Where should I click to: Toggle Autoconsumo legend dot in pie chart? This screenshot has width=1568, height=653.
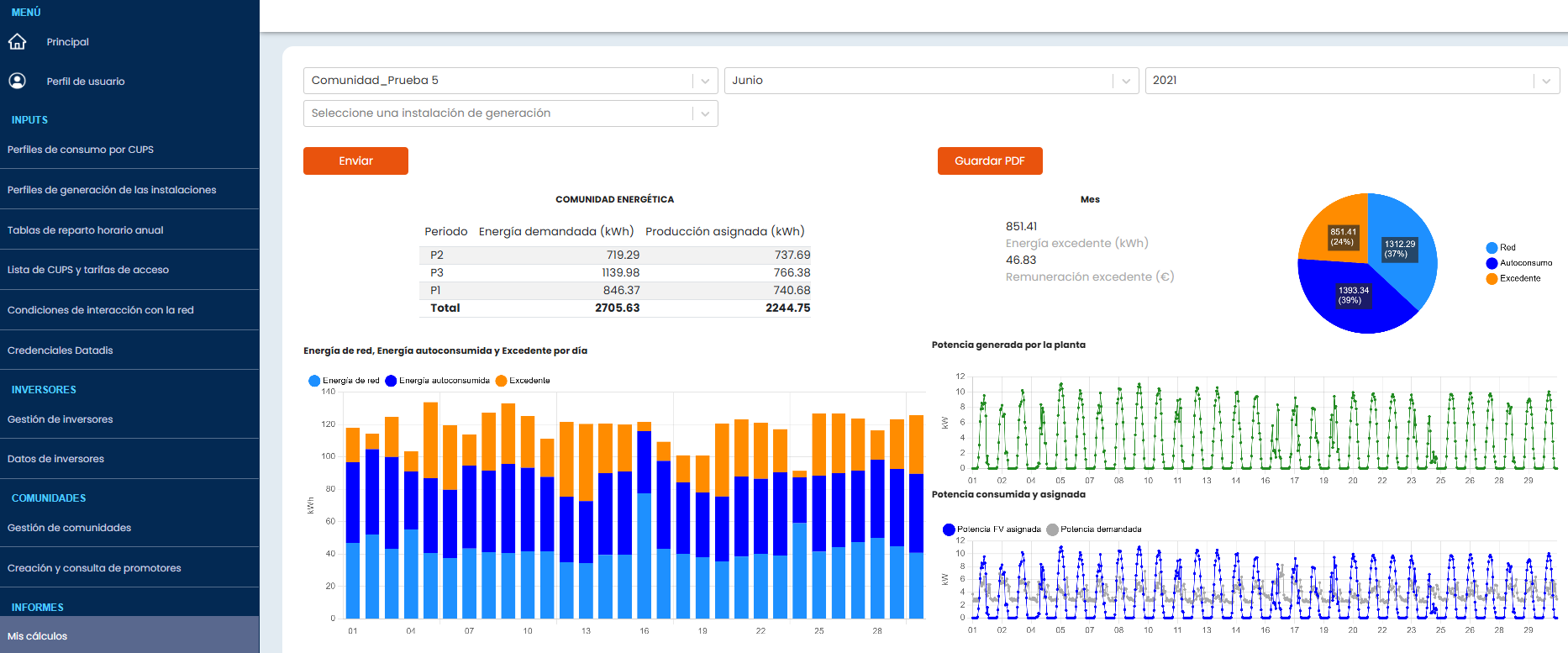[1492, 263]
